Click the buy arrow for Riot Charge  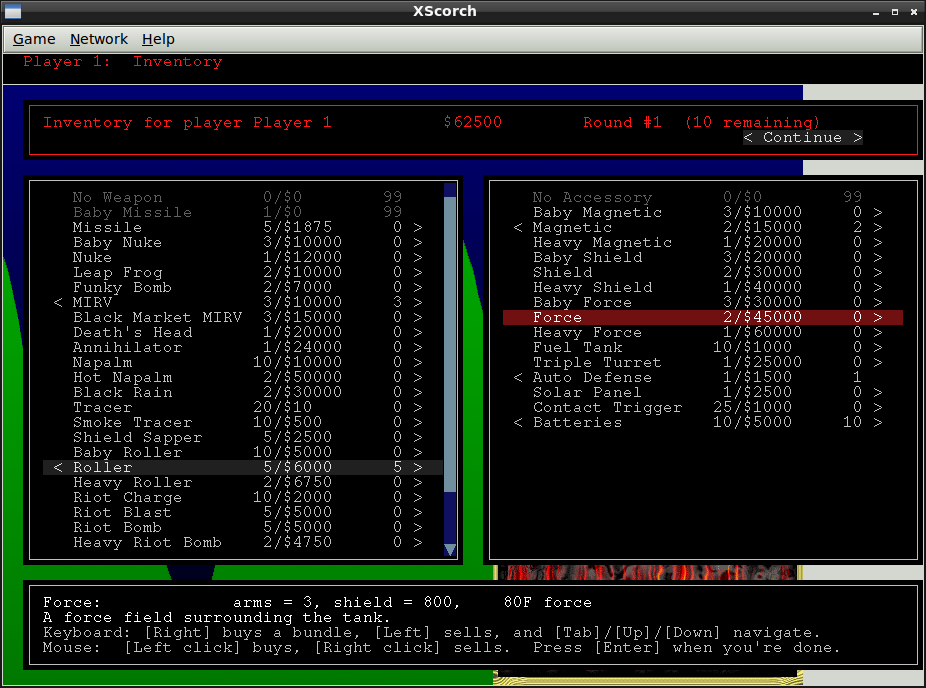(418, 497)
